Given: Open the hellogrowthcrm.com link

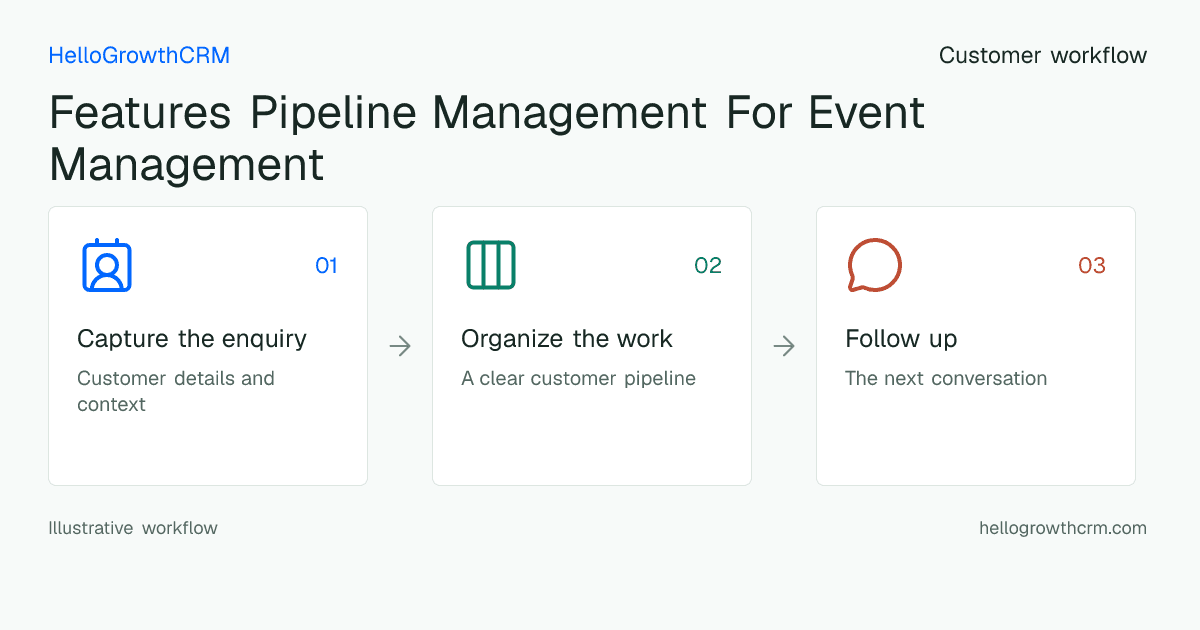Looking at the screenshot, I should click(1063, 528).
